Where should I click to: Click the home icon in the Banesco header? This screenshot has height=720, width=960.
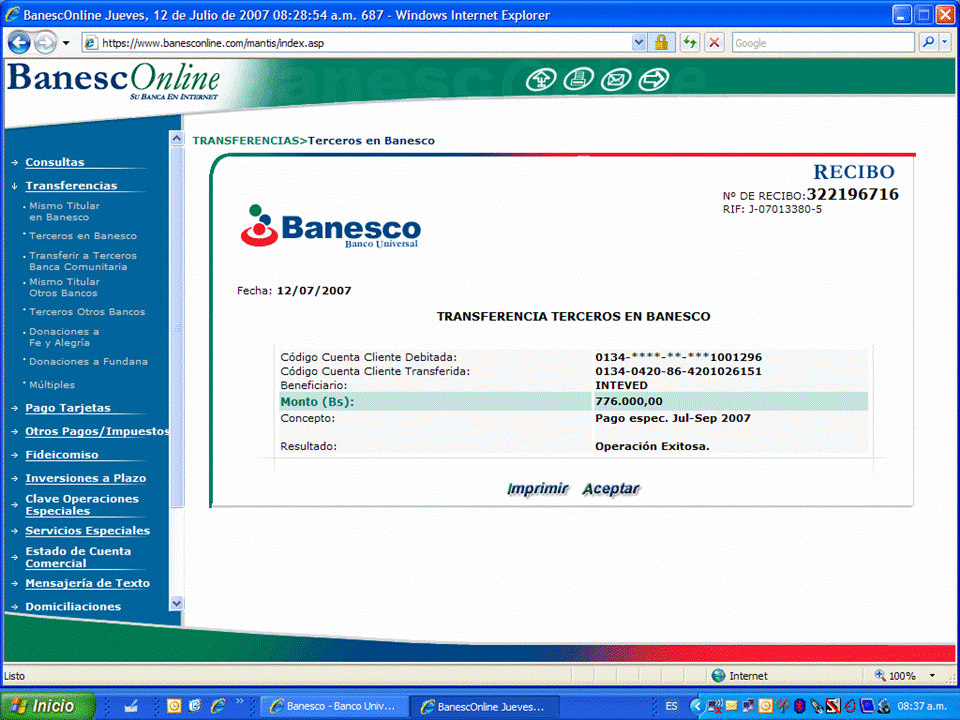[x=541, y=80]
